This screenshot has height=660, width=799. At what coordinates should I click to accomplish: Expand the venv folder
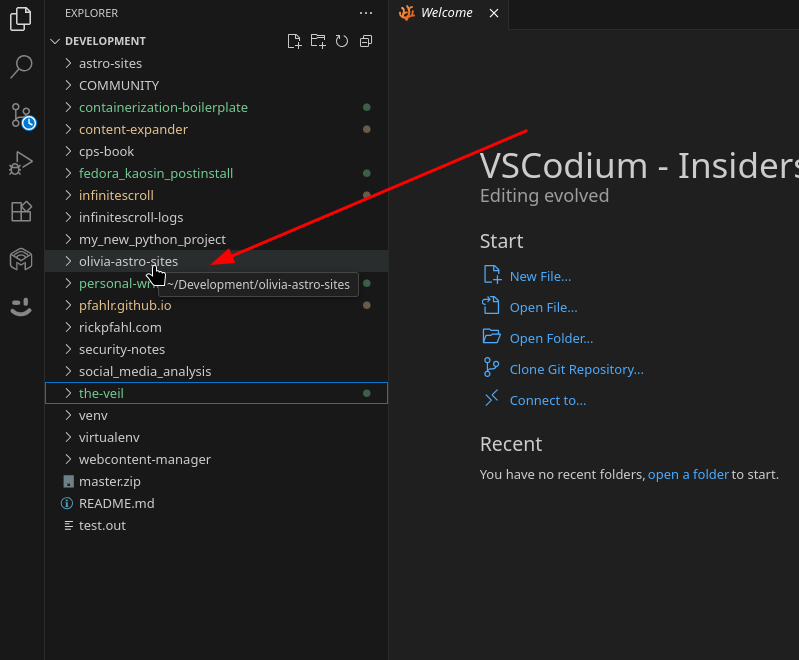217,415
